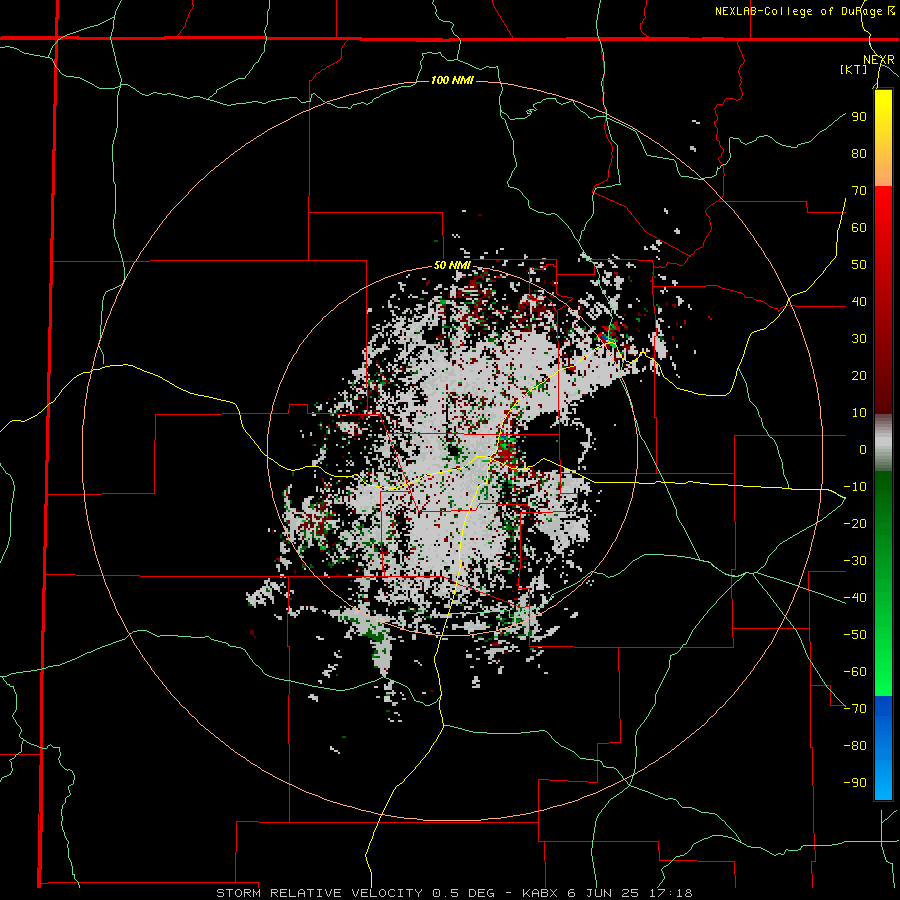Image resolution: width=900 pixels, height=900 pixels.
Task: Click the positive 40 scale value
Action: click(x=859, y=302)
